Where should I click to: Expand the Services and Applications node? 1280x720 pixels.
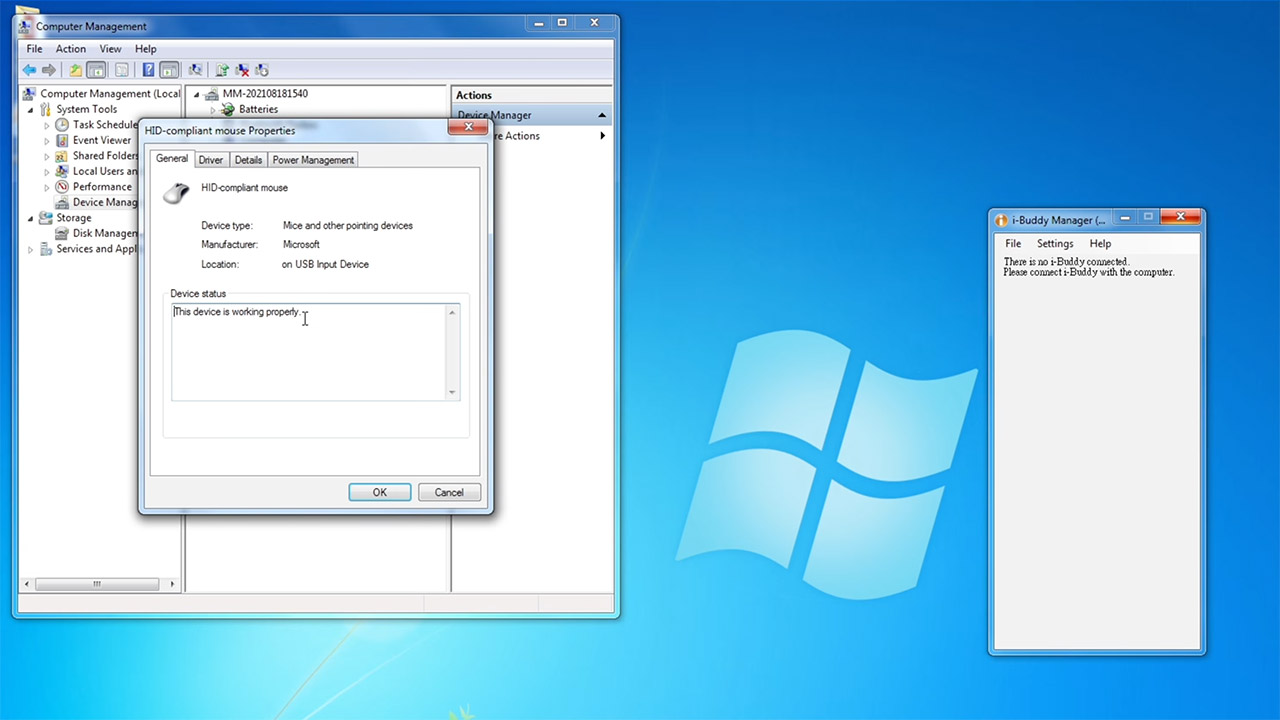(30, 249)
